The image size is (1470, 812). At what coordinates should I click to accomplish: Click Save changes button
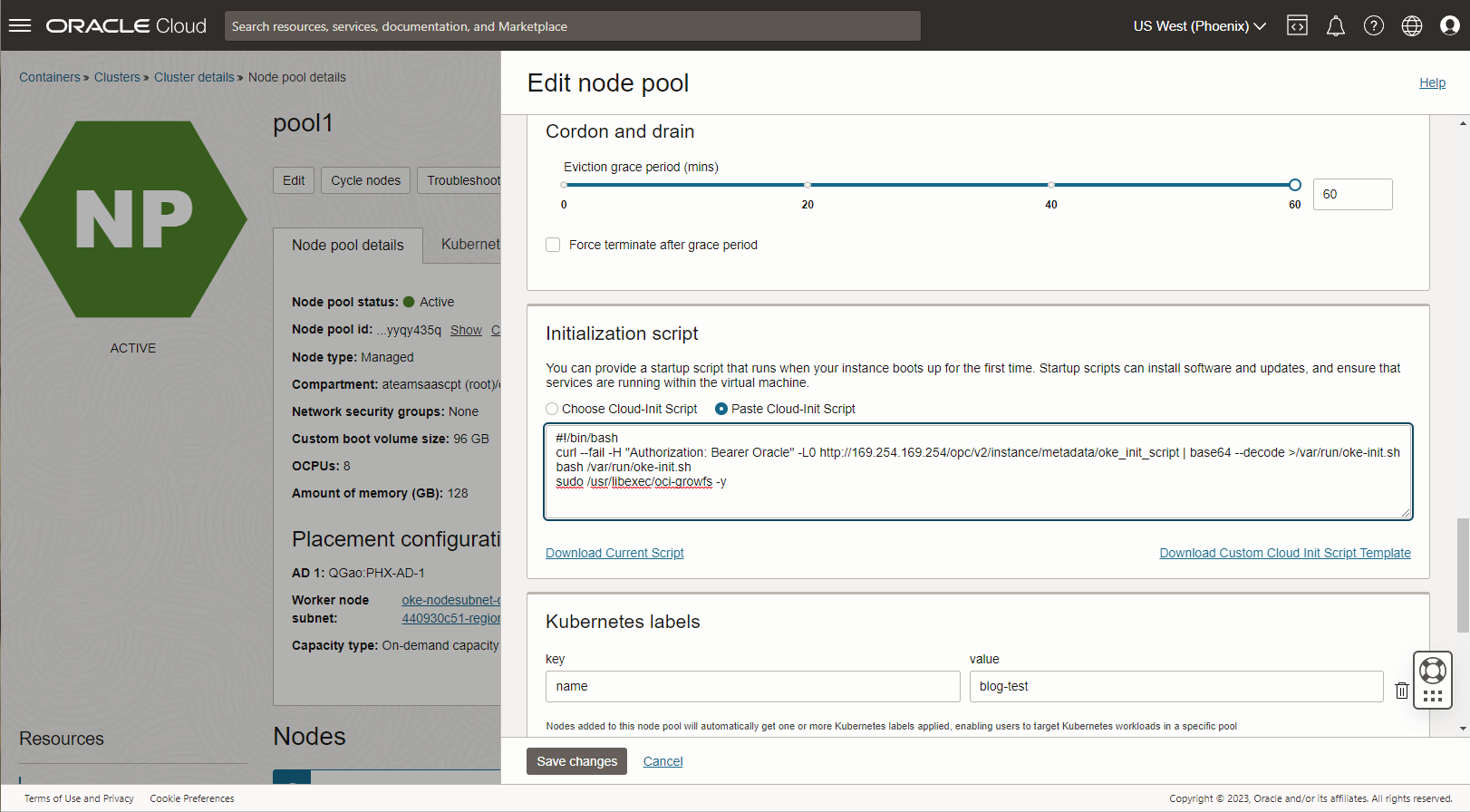(576, 761)
